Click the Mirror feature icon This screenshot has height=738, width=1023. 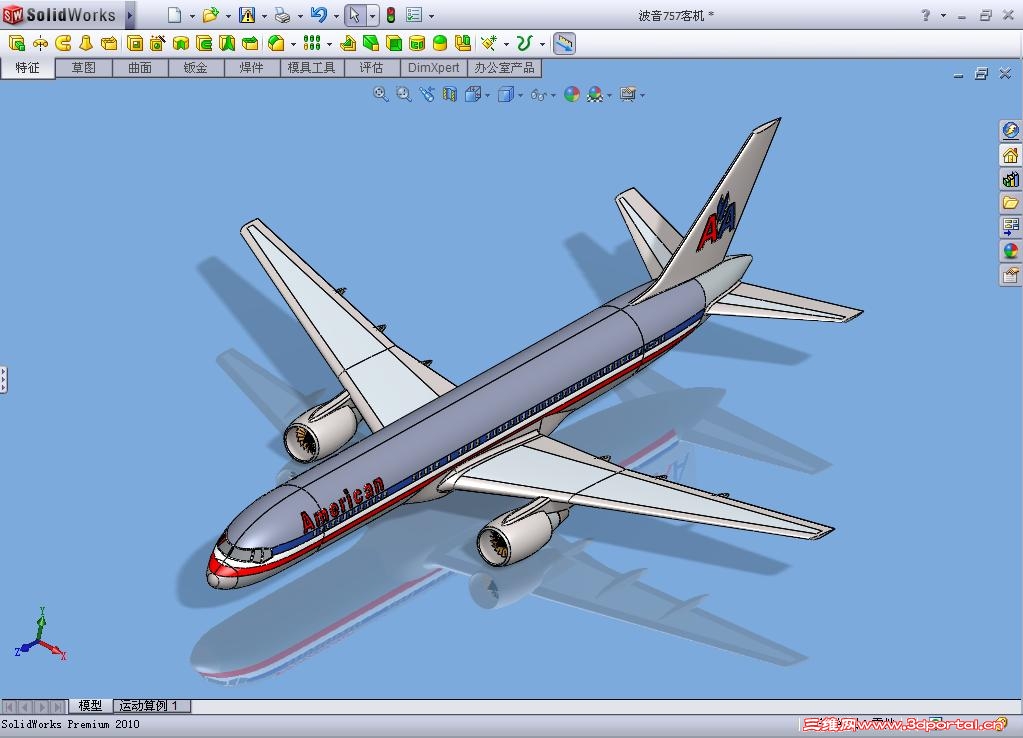point(463,44)
